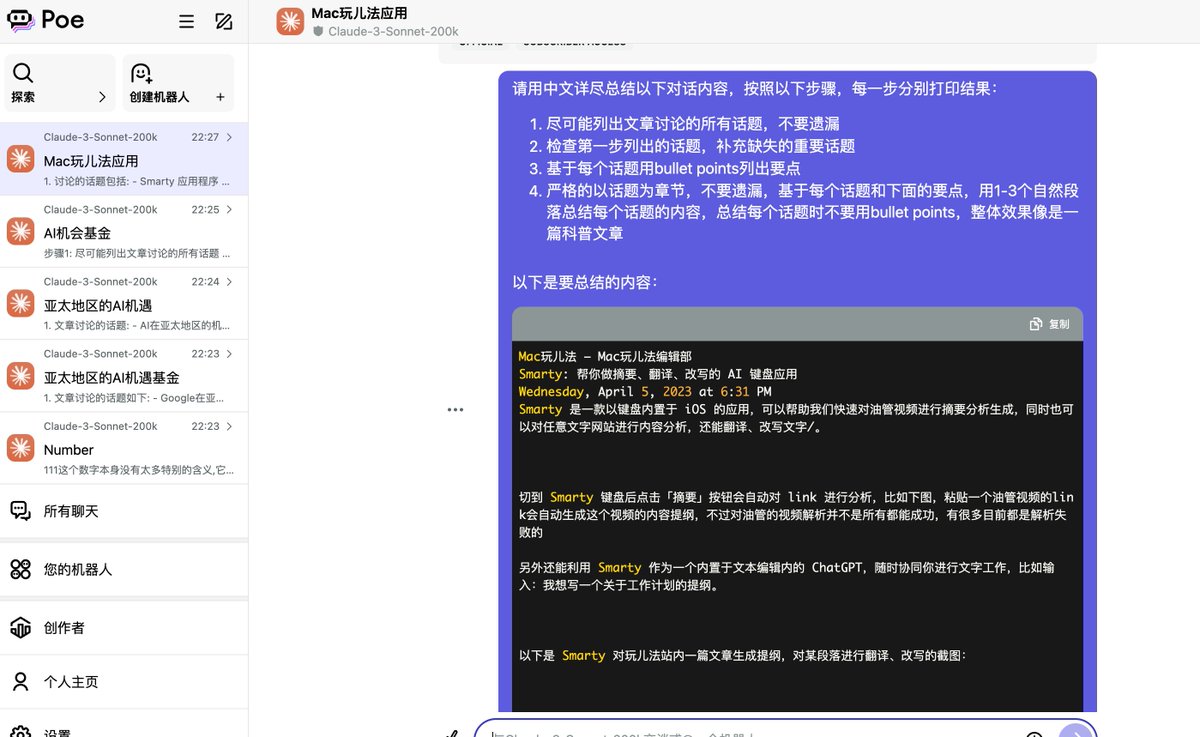Image resolution: width=1200 pixels, height=737 pixels.
Task: Click Claude avatar icon of Number chat
Action: tap(20, 447)
